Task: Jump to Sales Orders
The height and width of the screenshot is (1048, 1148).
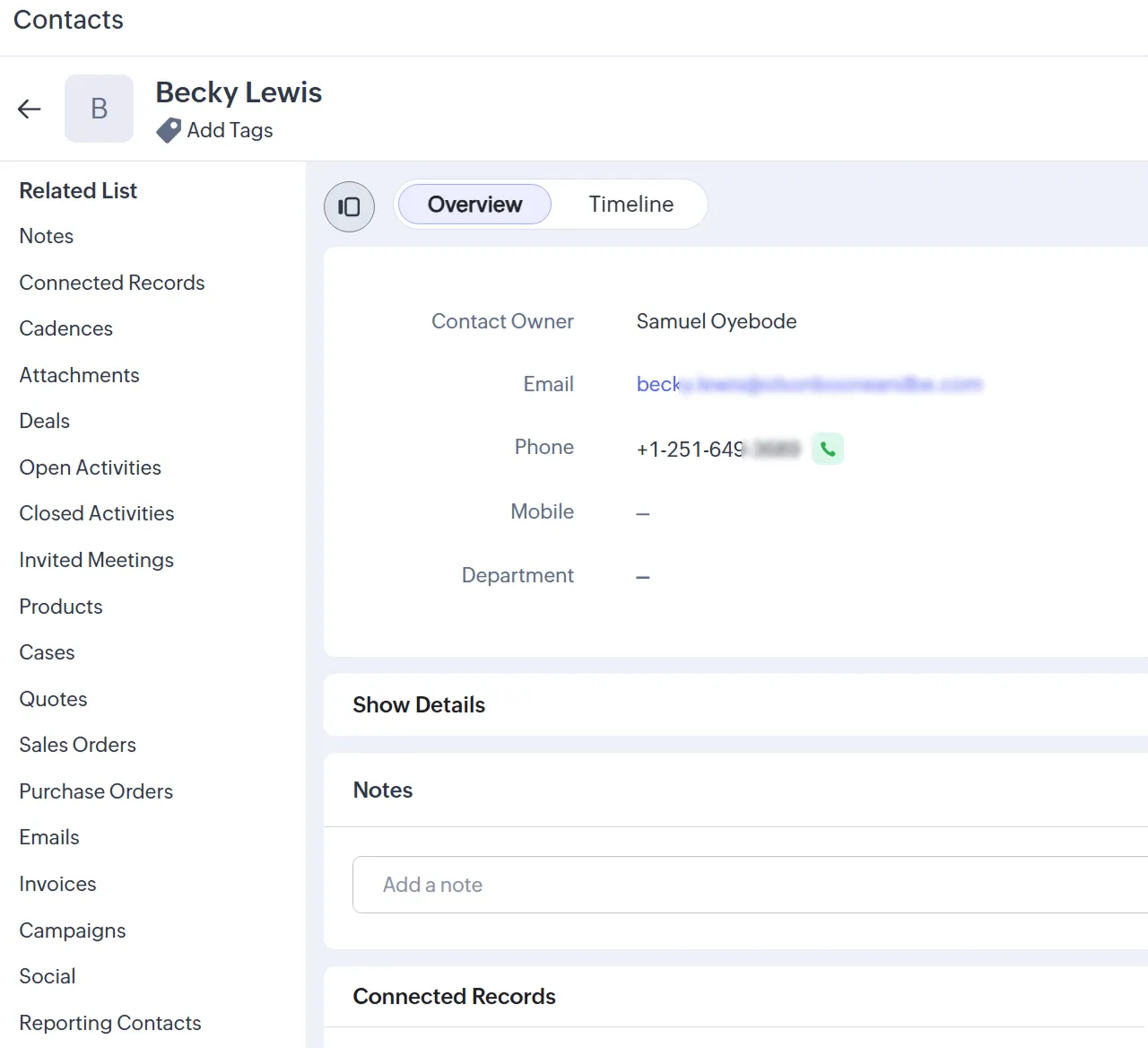Action: click(78, 745)
